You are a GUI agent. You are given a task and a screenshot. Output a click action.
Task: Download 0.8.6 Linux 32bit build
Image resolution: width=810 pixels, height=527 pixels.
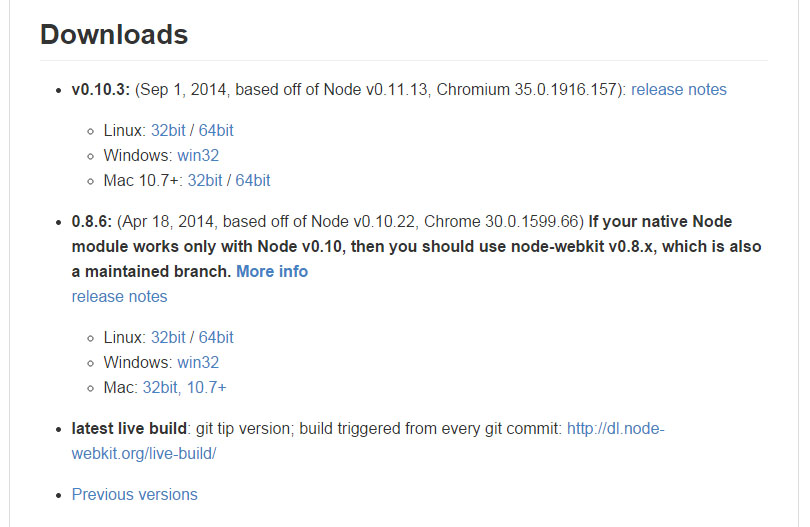pyautogui.click(x=169, y=337)
